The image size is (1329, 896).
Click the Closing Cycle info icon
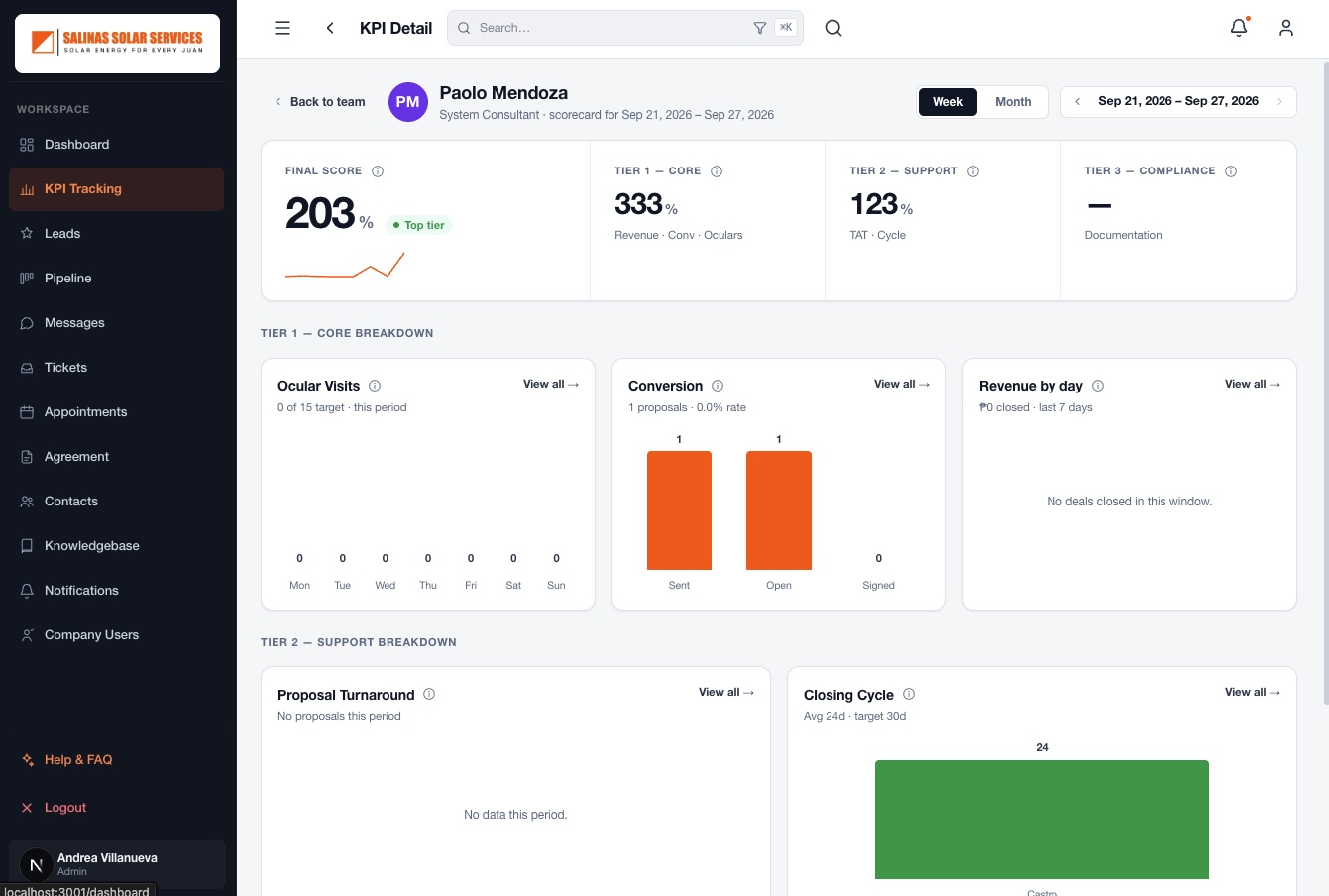[909, 694]
